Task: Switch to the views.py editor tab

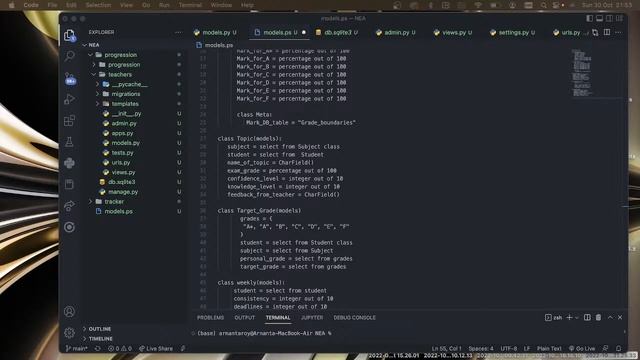Action: pyautogui.click(x=453, y=32)
